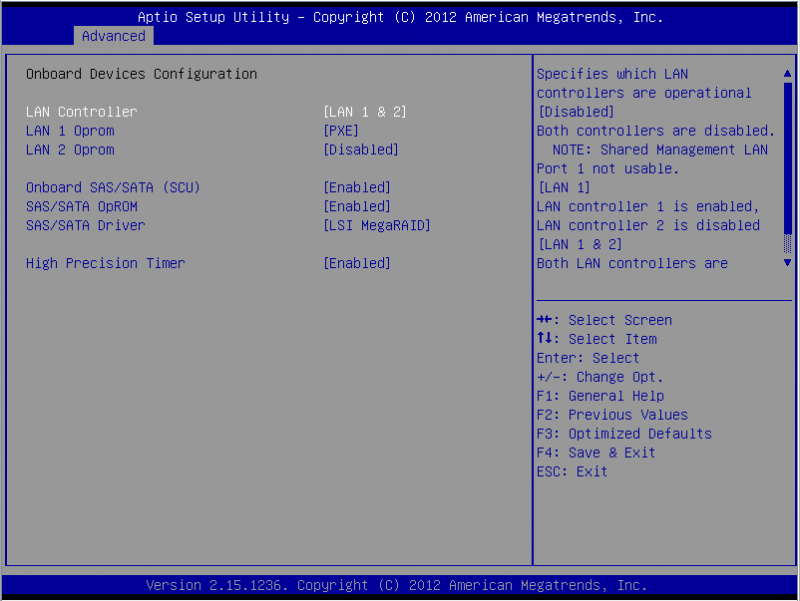This screenshot has width=800, height=601.
Task: Open the SAS/SATA Driver [LSI MegaRAID] options
Action: click(x=377, y=226)
